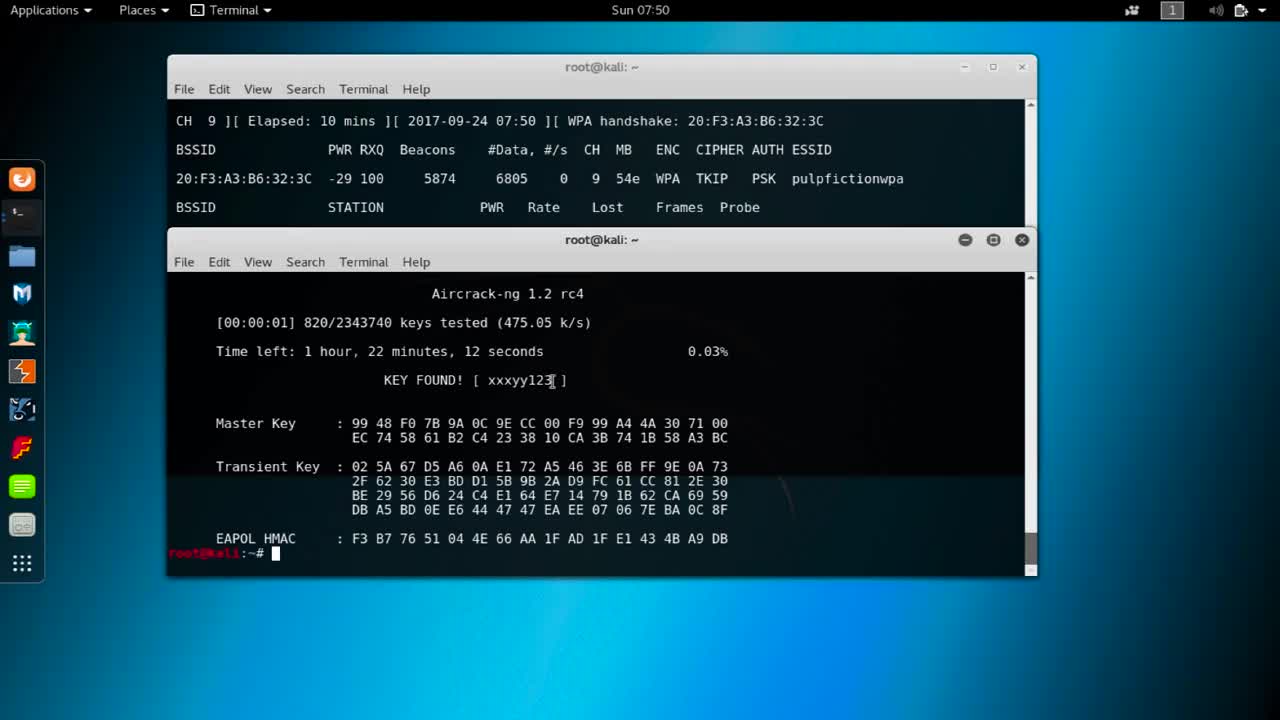Show all applications grid in the dock
Screen dimensions: 1280x720
(22, 563)
